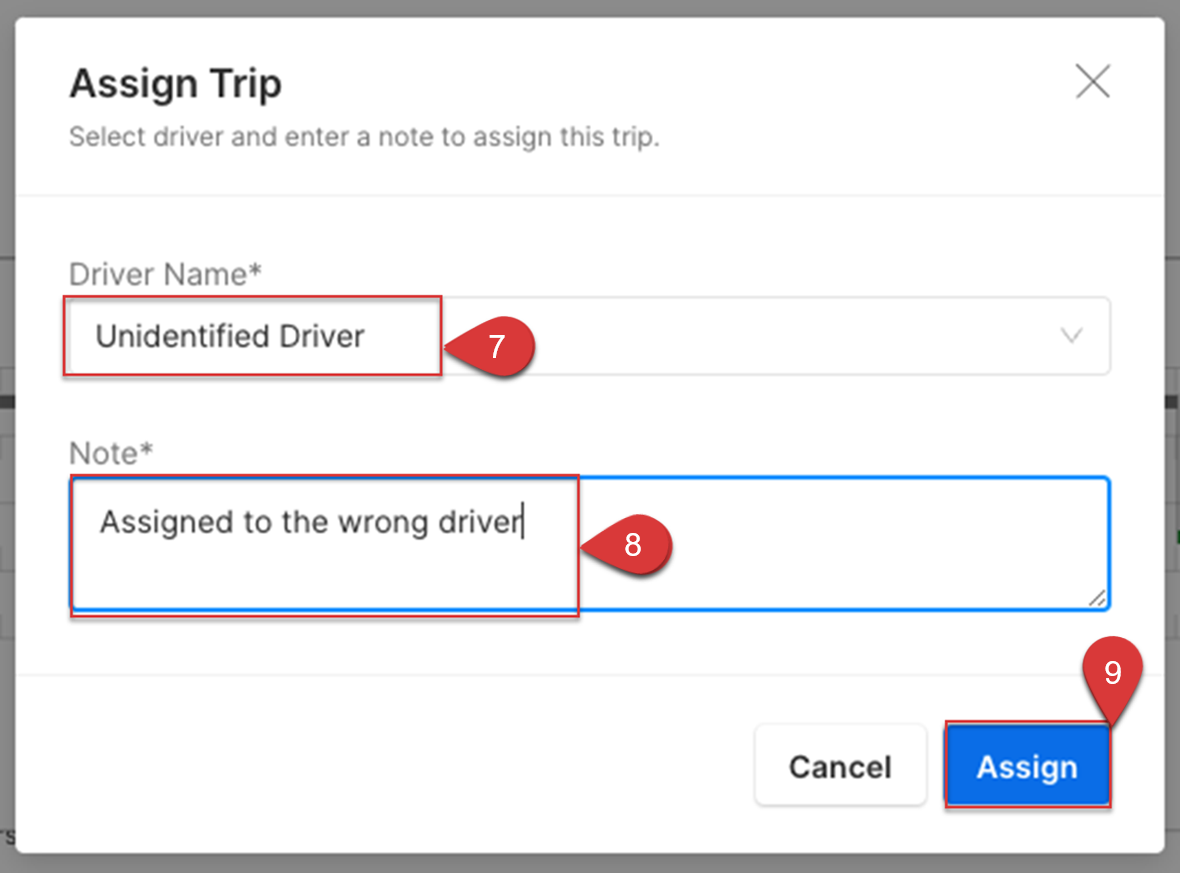The image size is (1180, 873).
Task: Click the red callout marker 8
Action: click(x=629, y=544)
